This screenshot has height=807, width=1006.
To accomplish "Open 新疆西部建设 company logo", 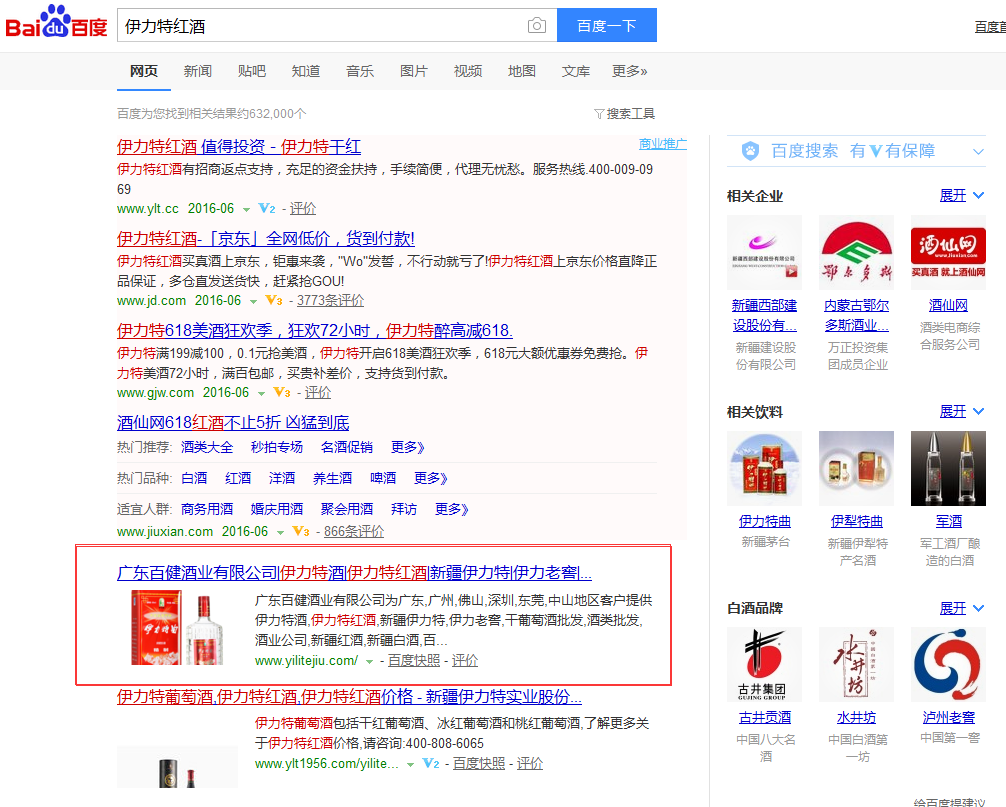I will tap(764, 253).
